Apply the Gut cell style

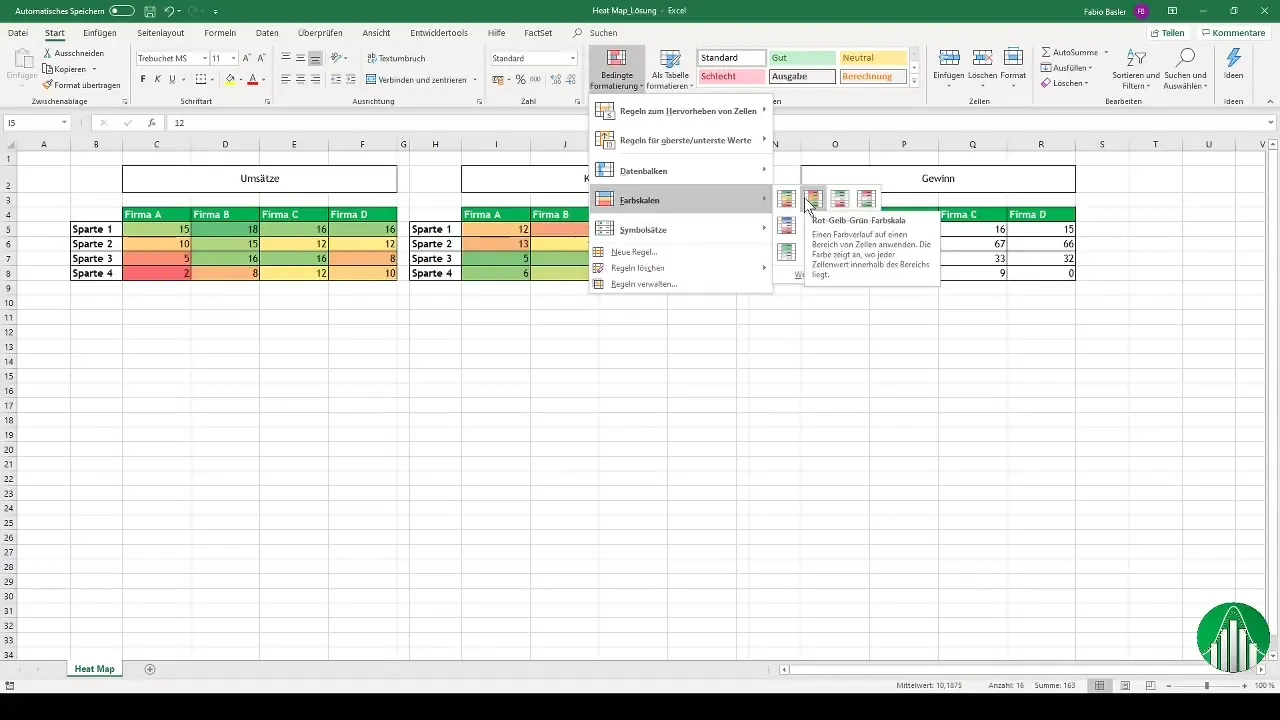[x=803, y=58]
